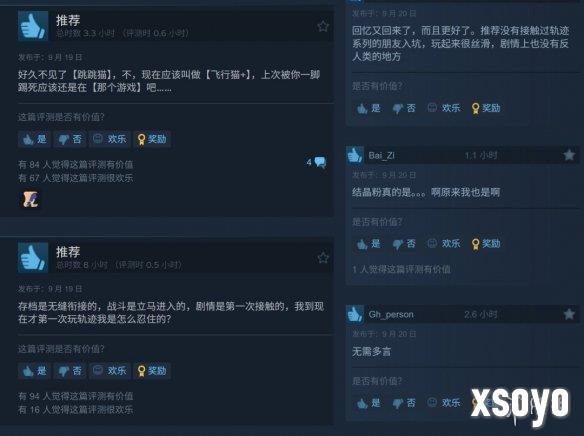Click the star icon on second review header
Image resolution: width=584 pixels, height=436 pixels.
[x=323, y=258]
